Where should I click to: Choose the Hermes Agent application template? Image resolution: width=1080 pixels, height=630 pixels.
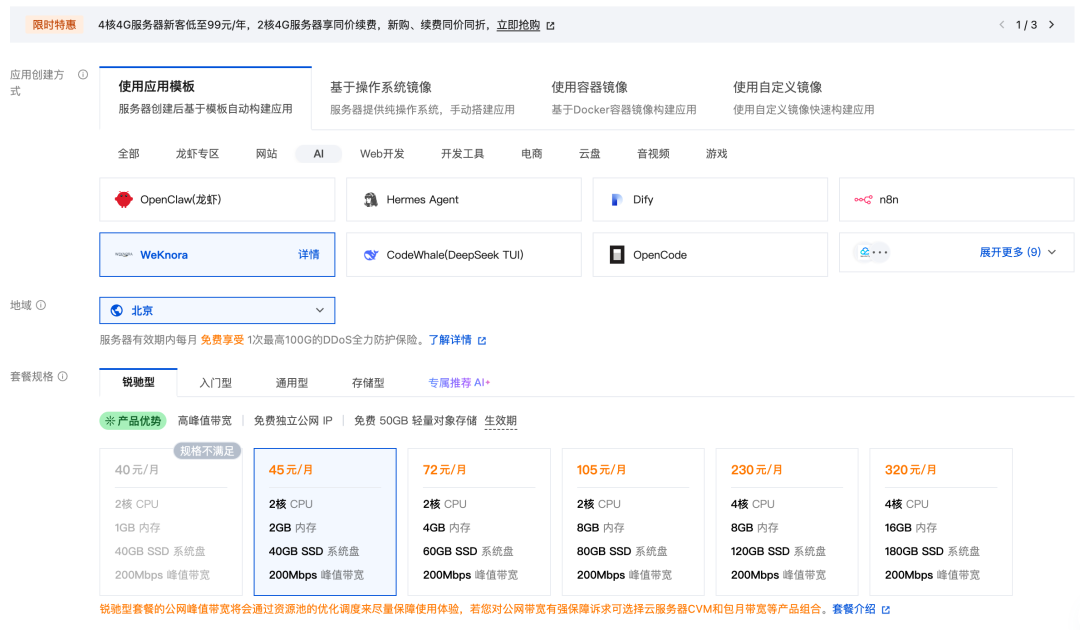(464, 200)
